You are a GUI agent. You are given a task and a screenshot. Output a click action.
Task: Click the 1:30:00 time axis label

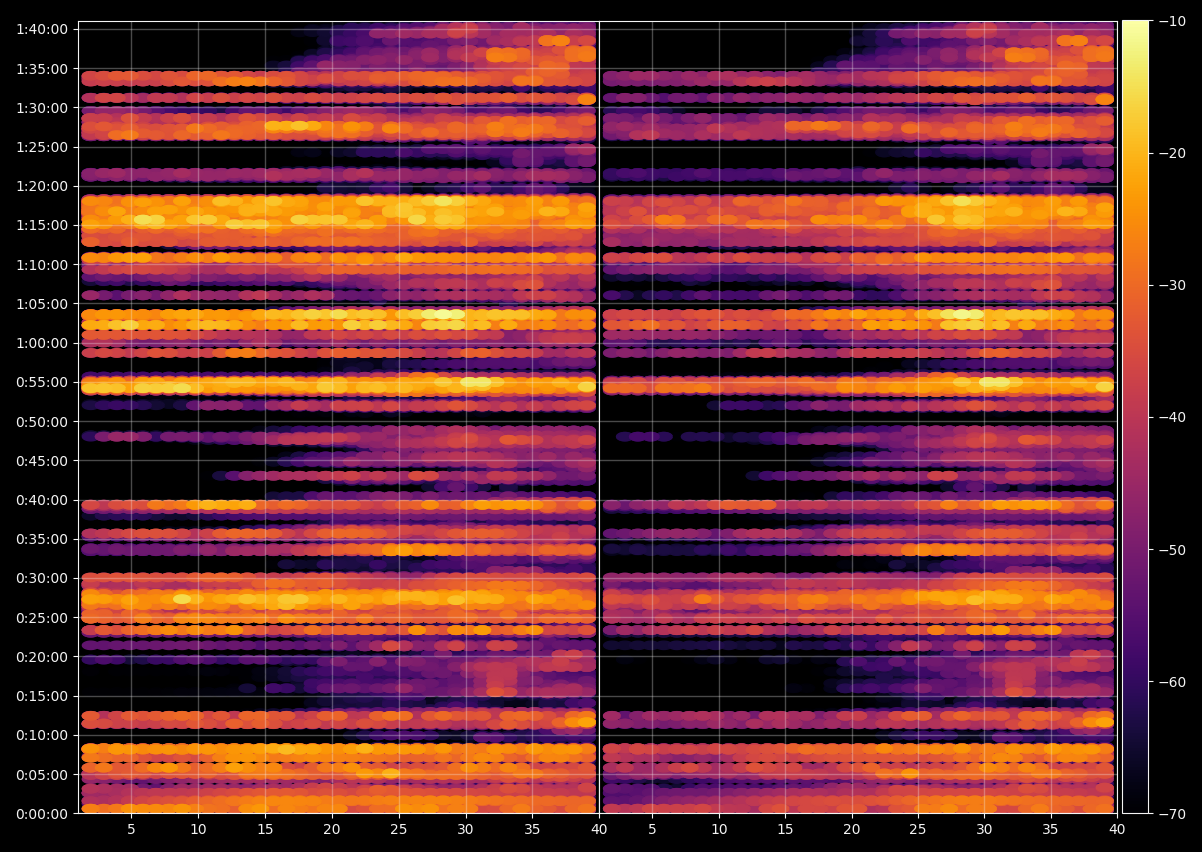coord(42,108)
